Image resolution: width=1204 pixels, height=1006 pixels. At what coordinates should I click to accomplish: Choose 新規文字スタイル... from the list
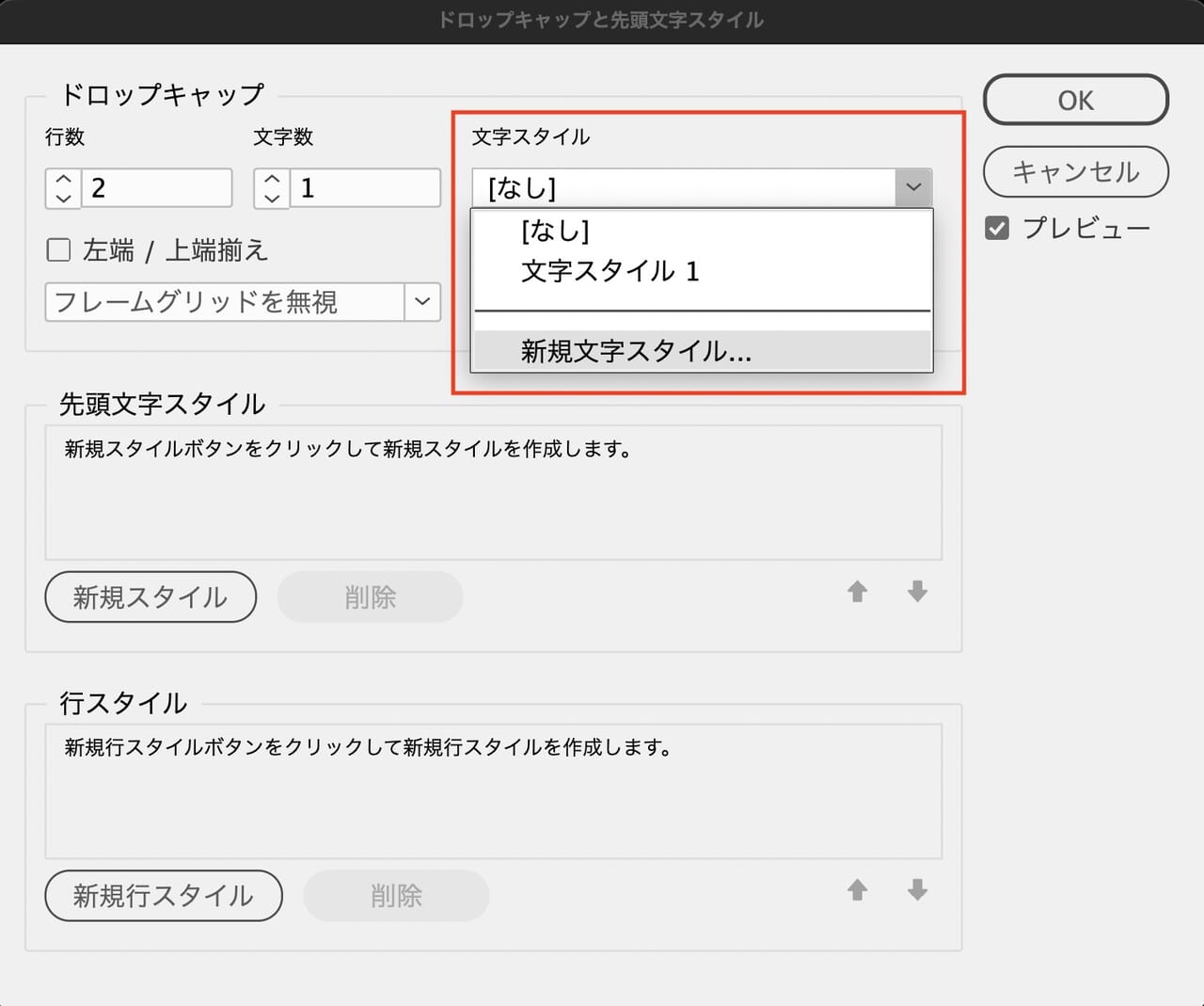635,350
